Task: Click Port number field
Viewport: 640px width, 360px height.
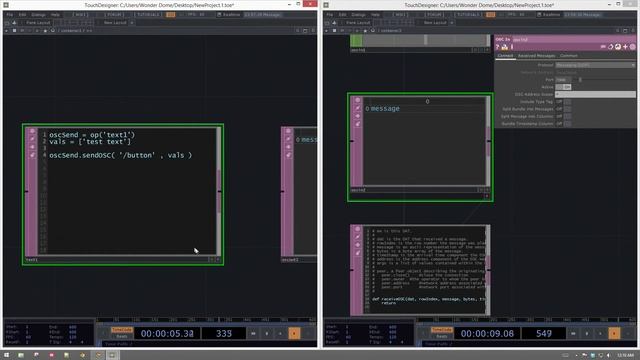Action: click(x=564, y=80)
